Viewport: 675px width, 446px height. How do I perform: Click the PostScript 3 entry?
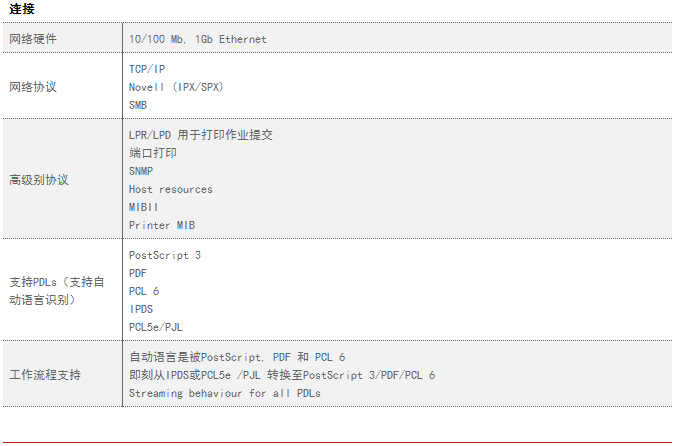coord(165,255)
